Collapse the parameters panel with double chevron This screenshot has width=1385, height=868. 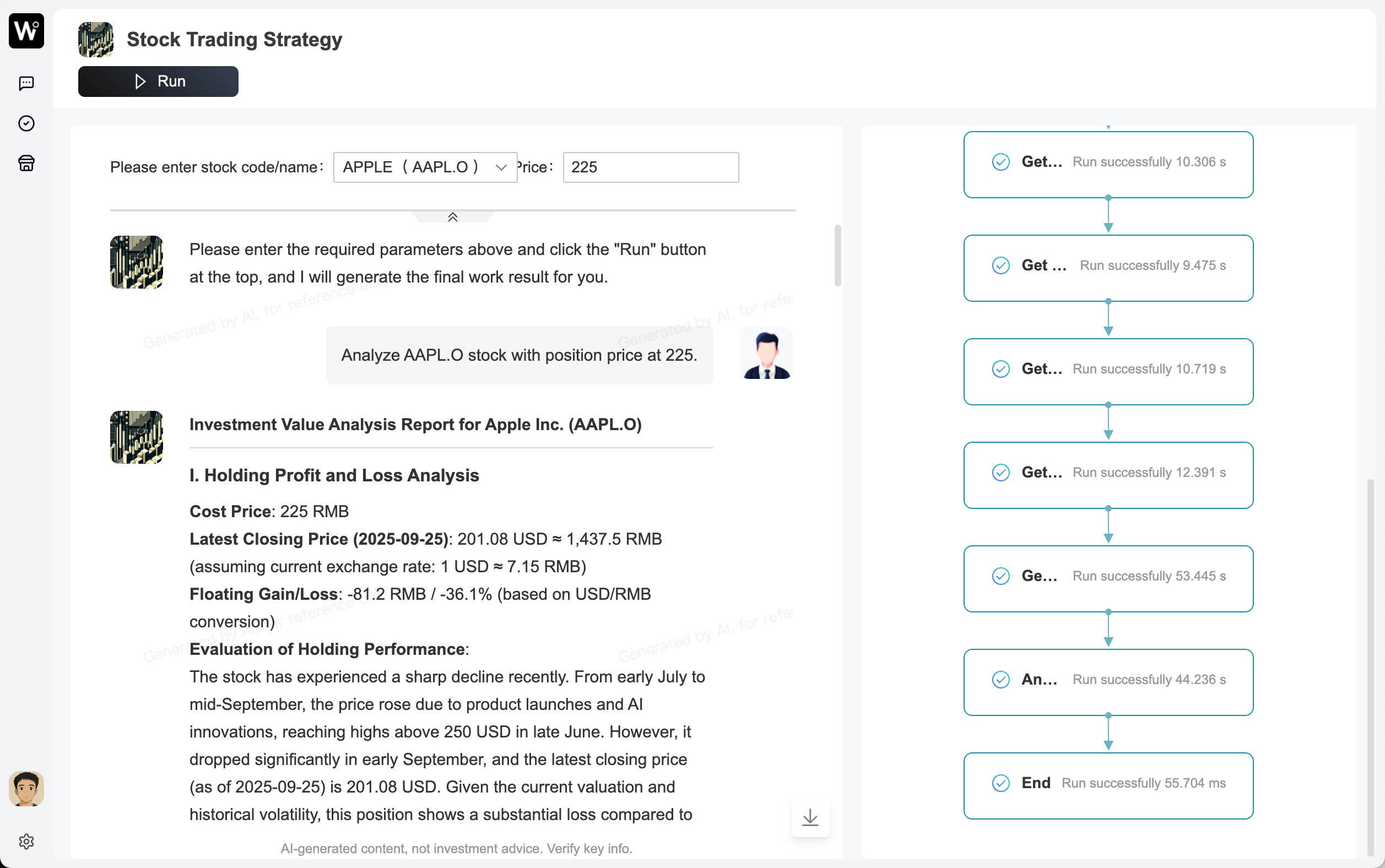pyautogui.click(x=452, y=217)
